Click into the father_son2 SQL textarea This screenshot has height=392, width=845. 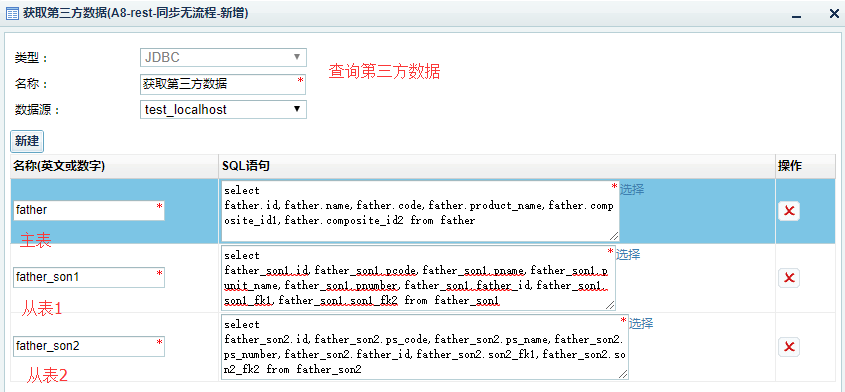coord(425,347)
